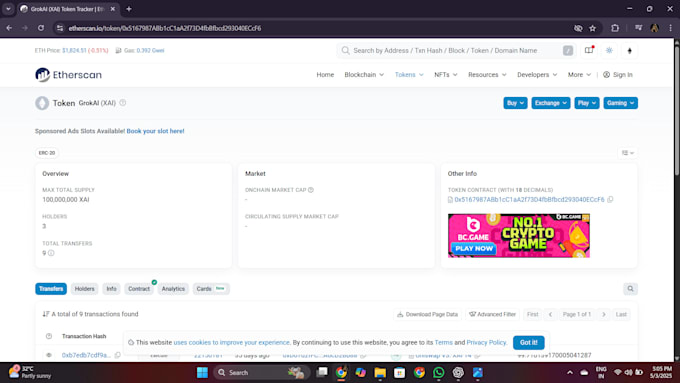The width and height of the screenshot is (680, 383).
Task: Open the Terms link in cookie banner
Action: [443, 343]
